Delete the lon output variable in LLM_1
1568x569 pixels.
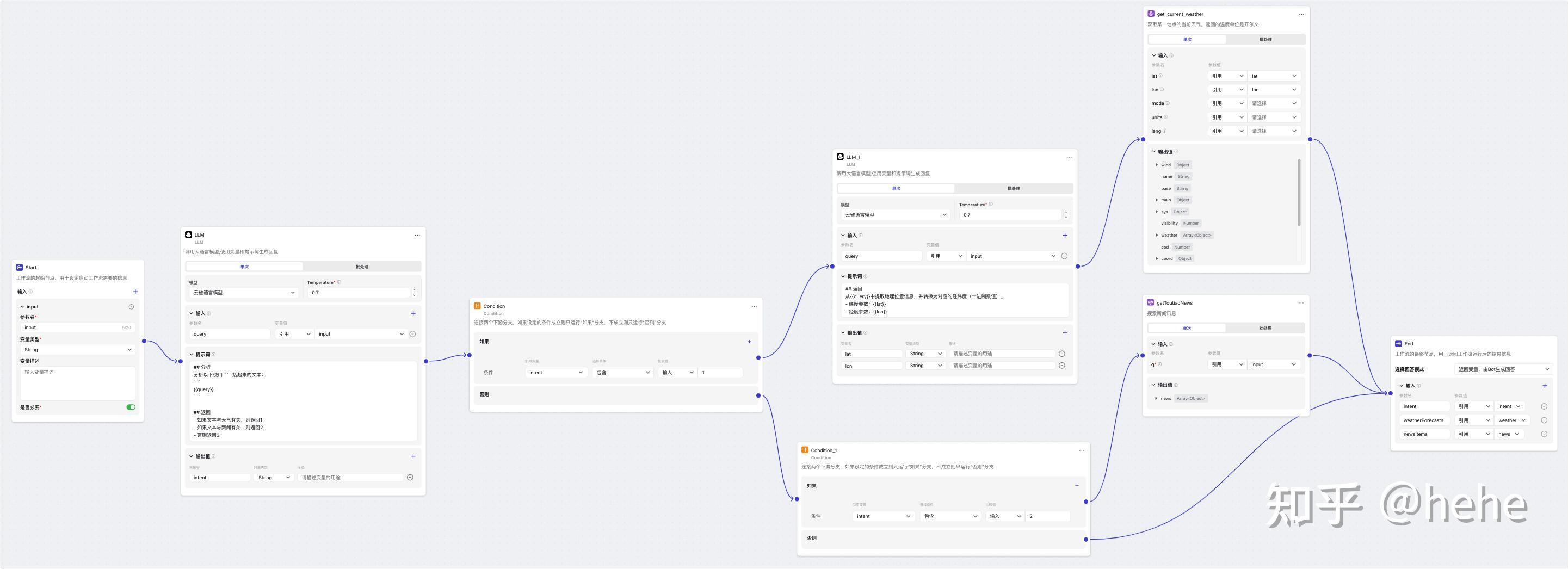tap(1062, 366)
